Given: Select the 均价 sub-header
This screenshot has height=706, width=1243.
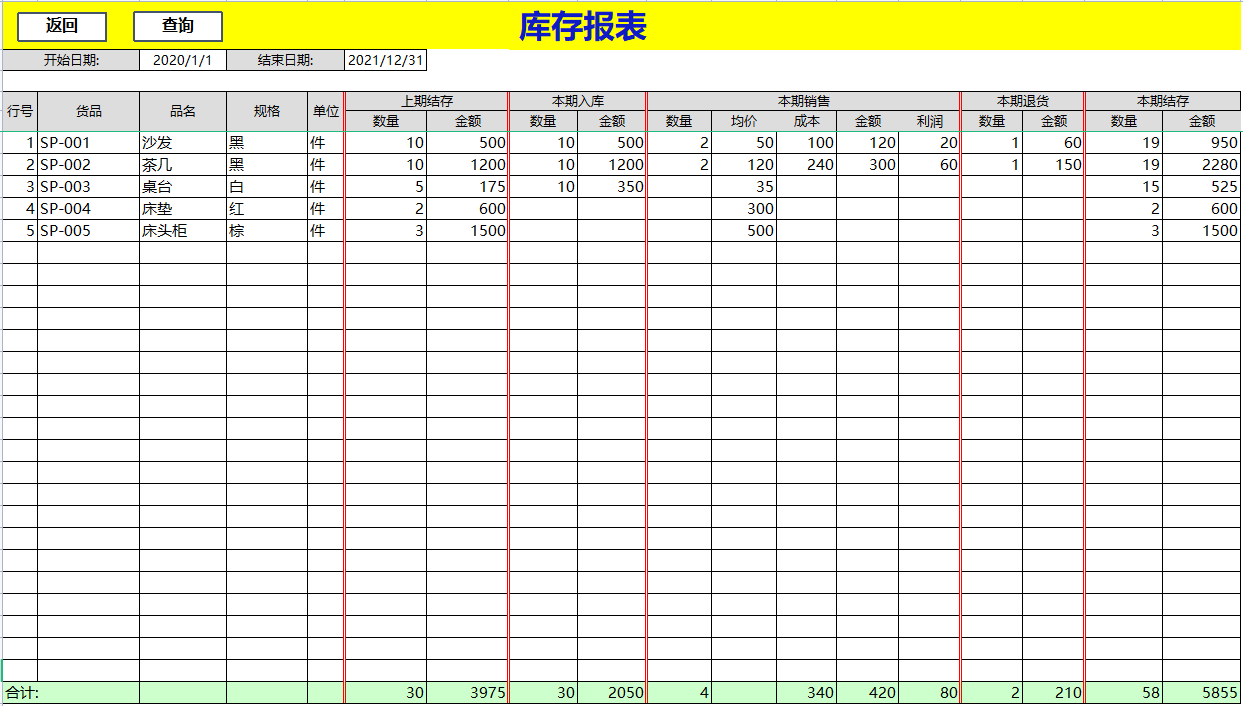Looking at the screenshot, I should [x=744, y=121].
